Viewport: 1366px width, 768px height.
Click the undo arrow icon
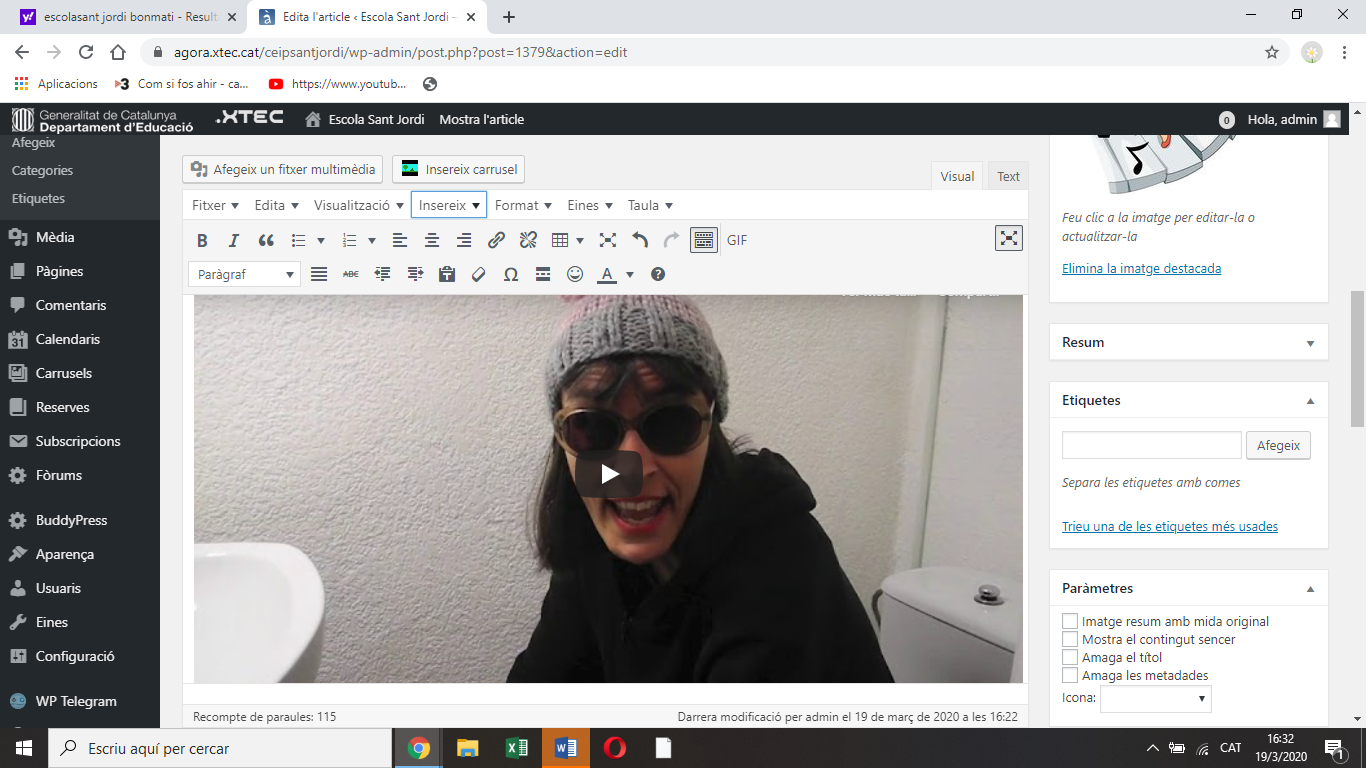(640, 240)
